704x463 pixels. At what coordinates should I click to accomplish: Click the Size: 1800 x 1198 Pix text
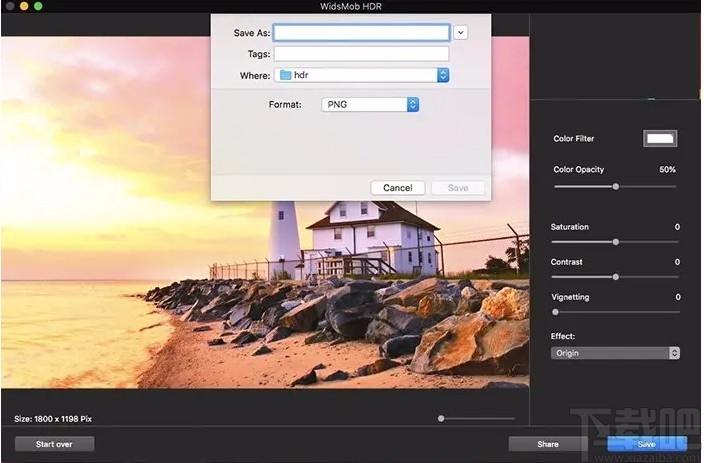pyautogui.click(x=53, y=419)
